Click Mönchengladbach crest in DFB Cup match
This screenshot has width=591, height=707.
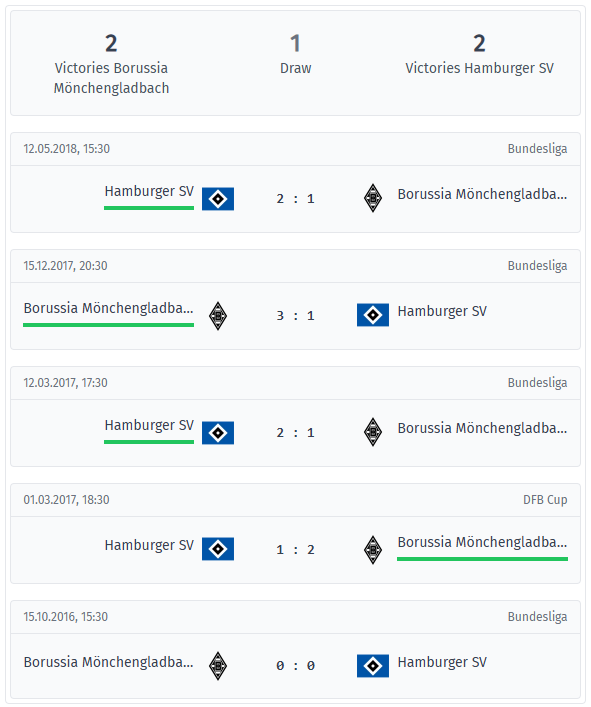(x=373, y=550)
